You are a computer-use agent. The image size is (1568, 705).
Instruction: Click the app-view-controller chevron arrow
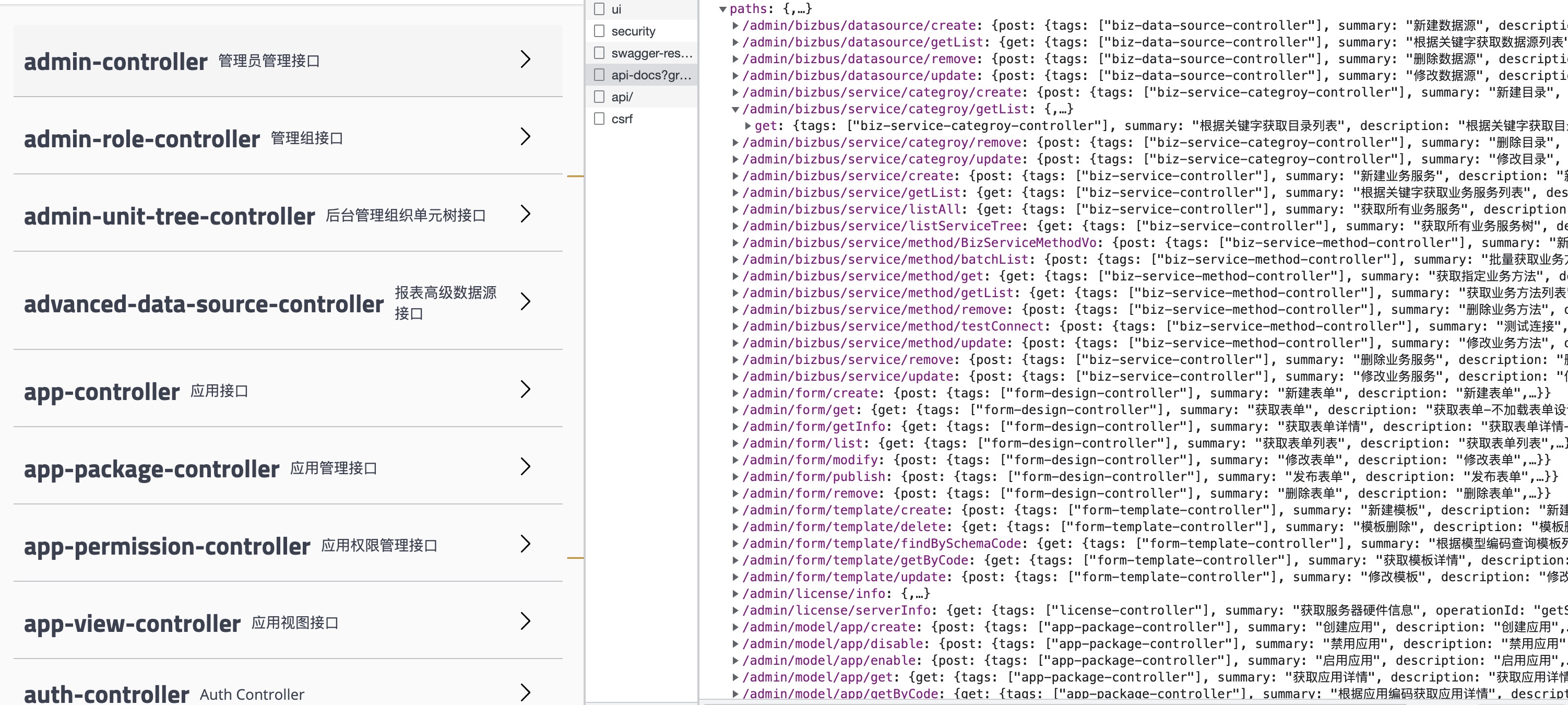point(526,621)
